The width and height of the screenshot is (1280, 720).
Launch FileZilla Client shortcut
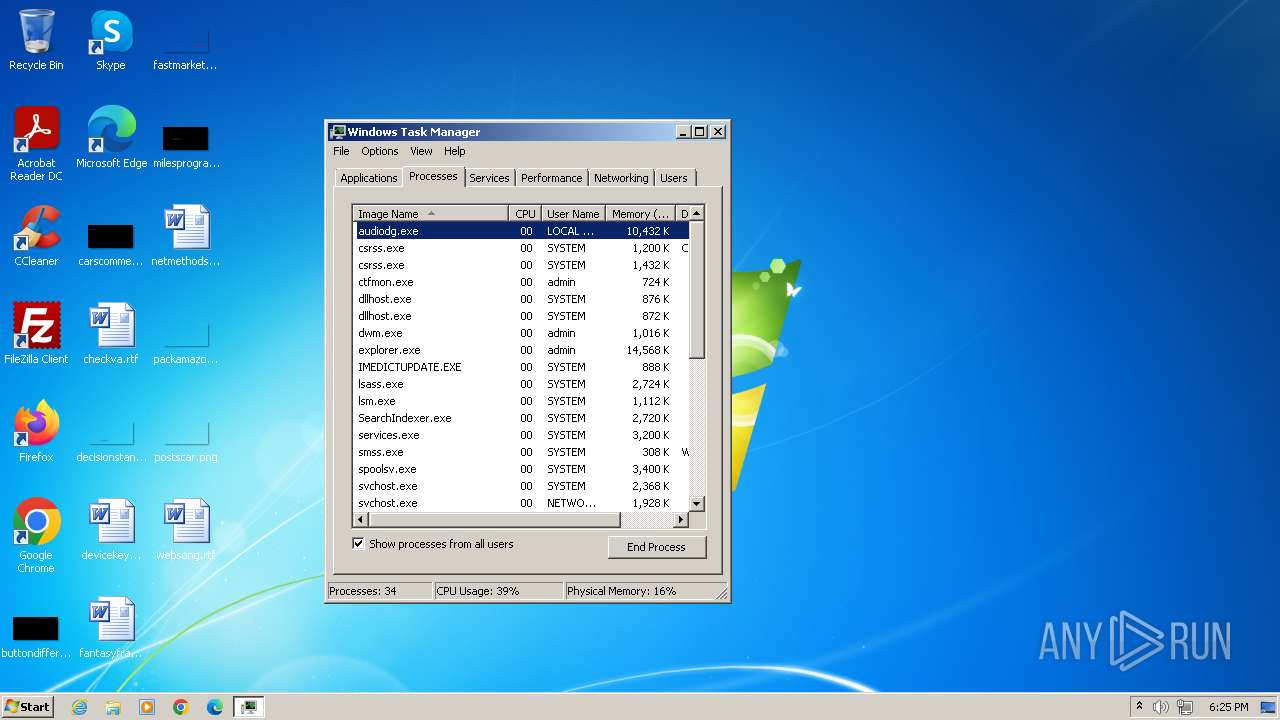(x=36, y=333)
